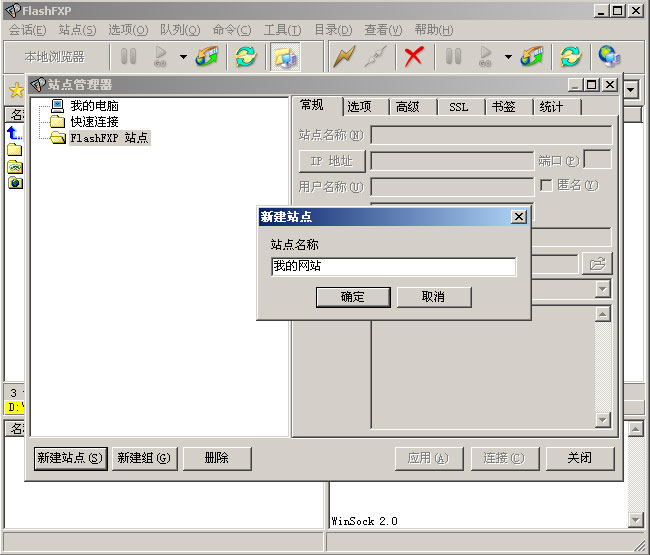Click the 站点名称 text field in the dialog
The height and width of the screenshot is (555, 650).
pyautogui.click(x=393, y=267)
